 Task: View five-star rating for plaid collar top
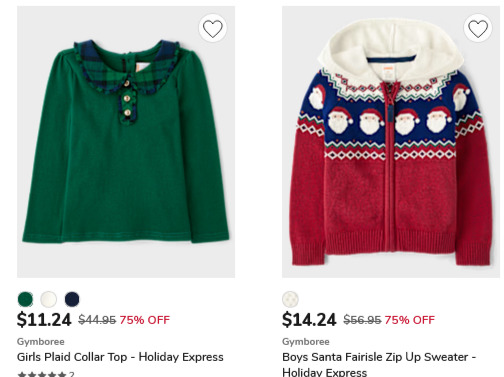[x=42, y=374]
